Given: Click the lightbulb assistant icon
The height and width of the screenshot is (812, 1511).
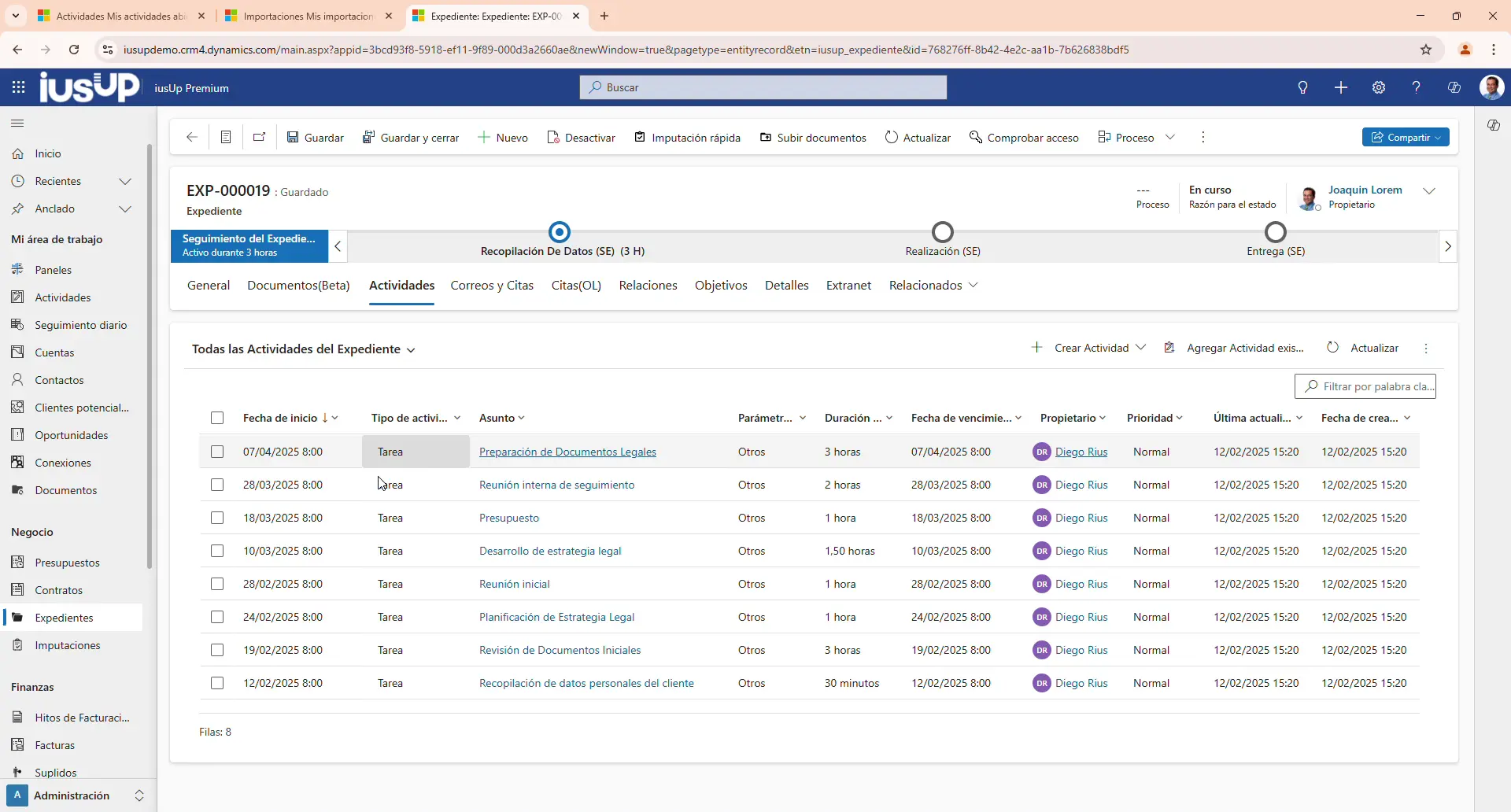Looking at the screenshot, I should click(1303, 87).
